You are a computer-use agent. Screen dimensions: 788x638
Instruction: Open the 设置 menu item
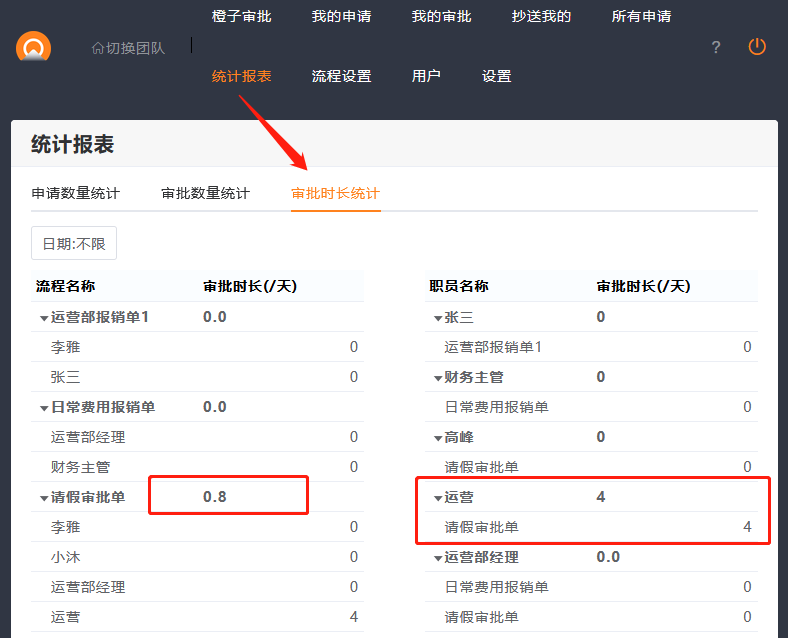point(496,76)
